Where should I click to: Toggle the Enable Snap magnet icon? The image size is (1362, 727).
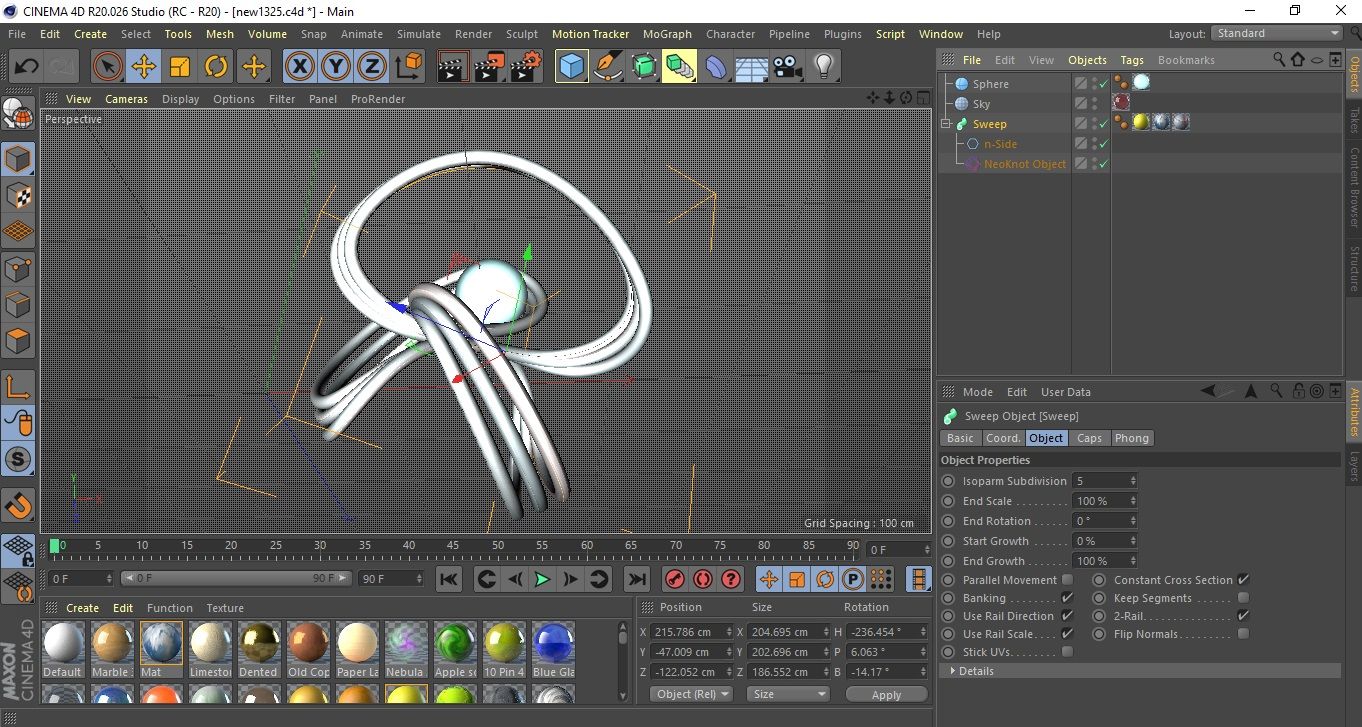[18, 505]
